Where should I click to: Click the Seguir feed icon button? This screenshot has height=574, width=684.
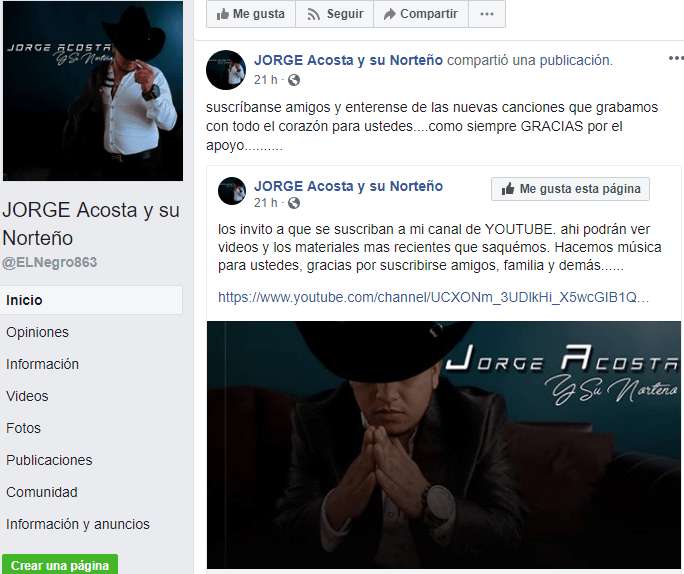click(x=335, y=14)
